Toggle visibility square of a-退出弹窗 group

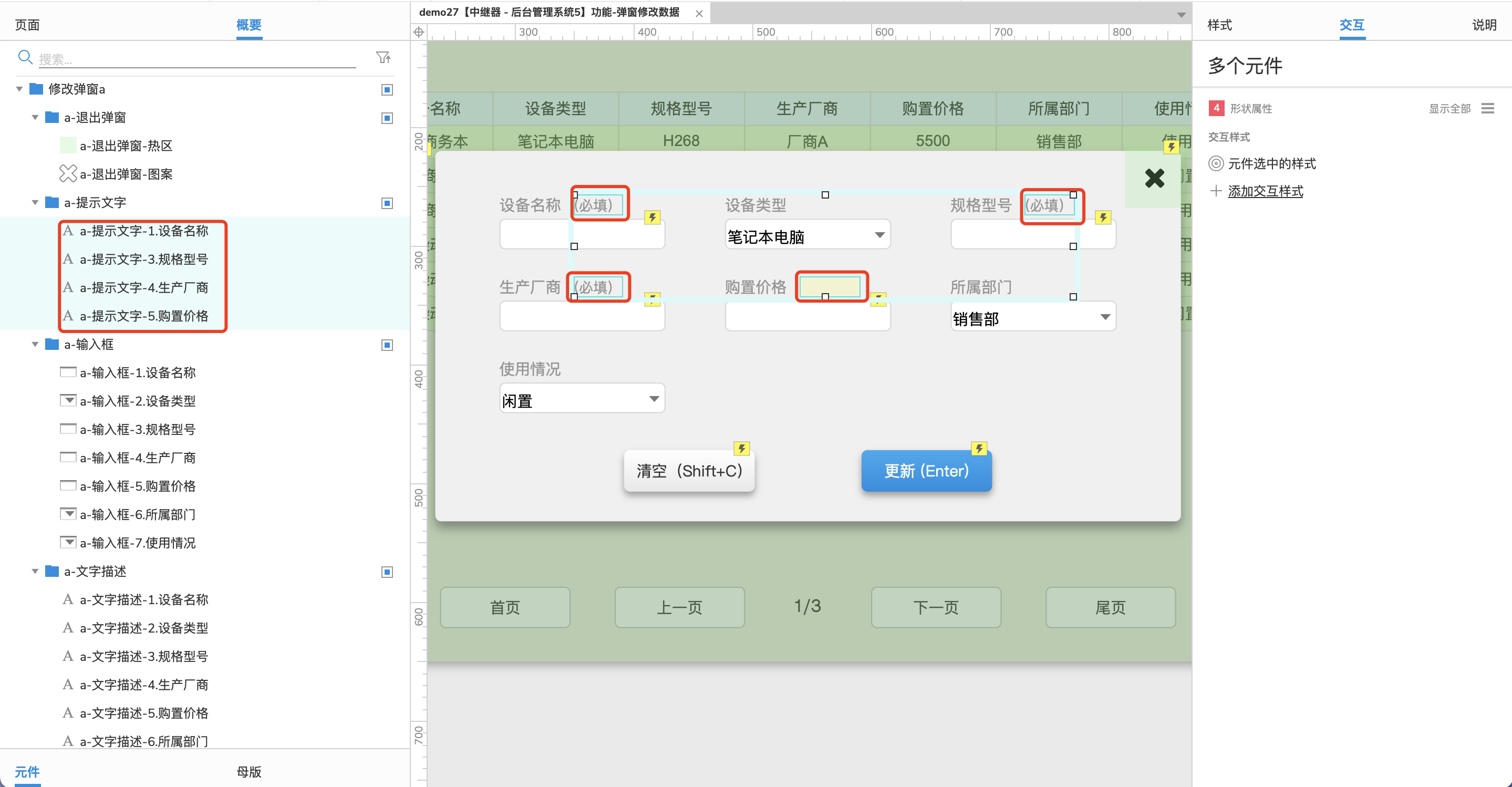387,118
